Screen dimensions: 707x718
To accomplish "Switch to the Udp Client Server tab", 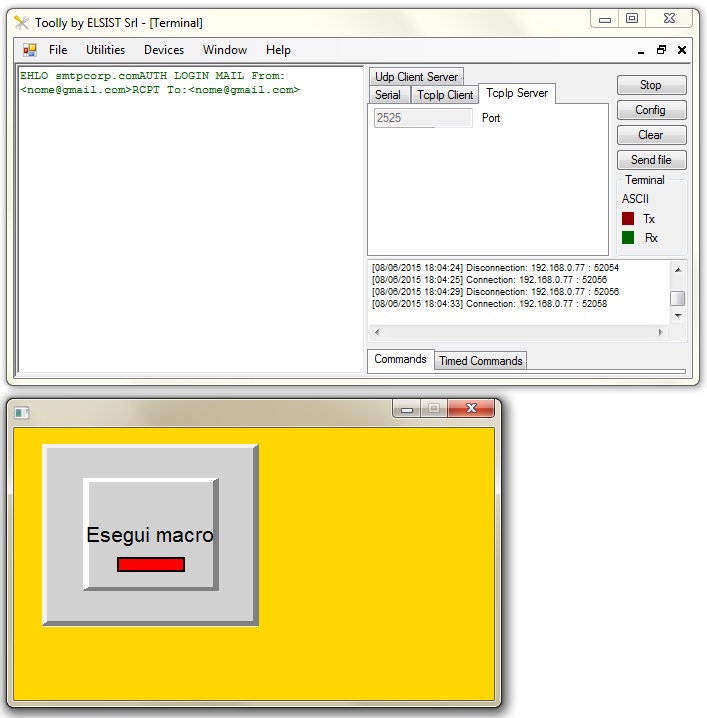I will (x=416, y=76).
